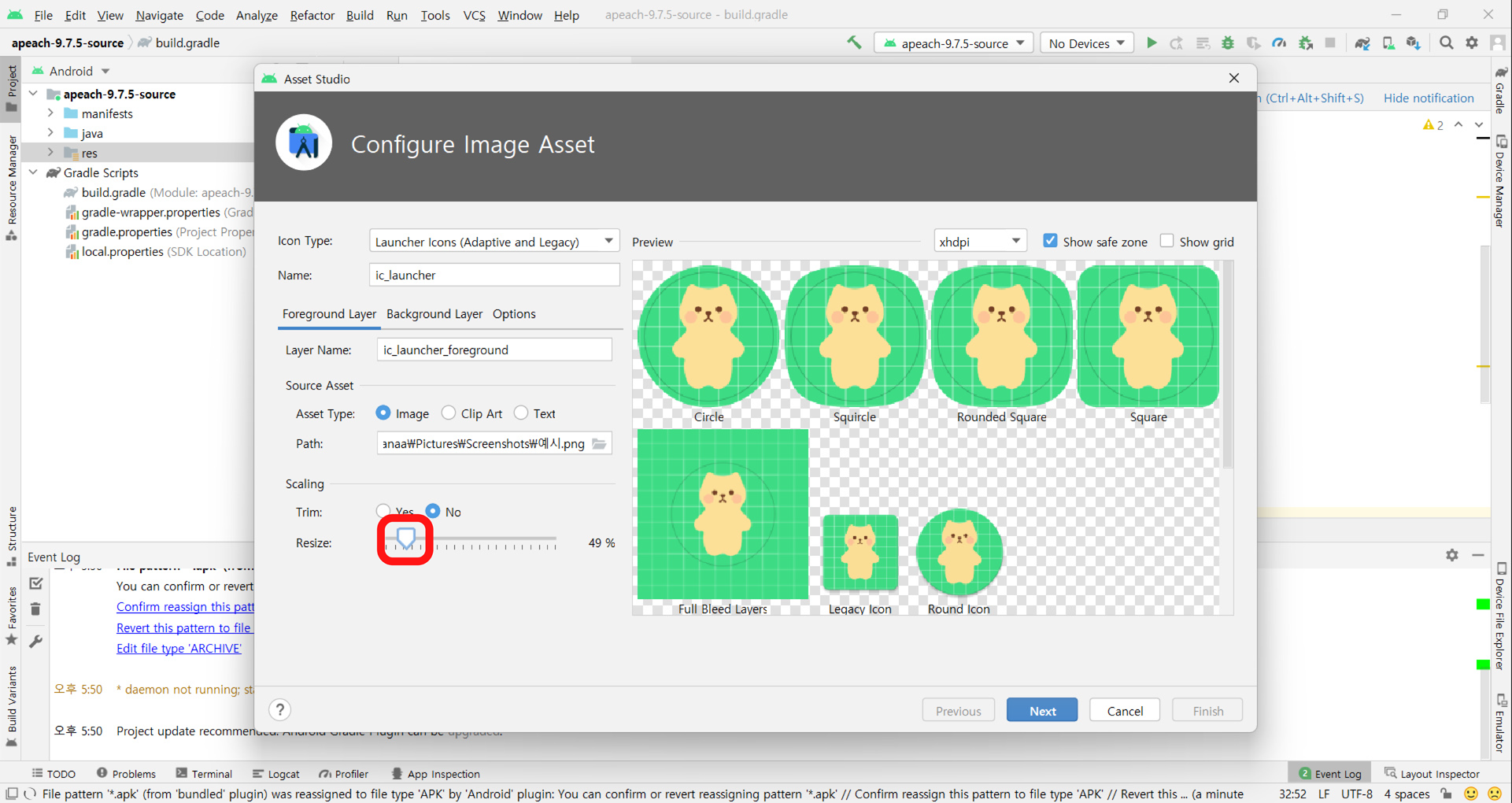Viewport: 1512px width, 803px height.
Task: Click the Debug app bug icon
Action: [1228, 43]
